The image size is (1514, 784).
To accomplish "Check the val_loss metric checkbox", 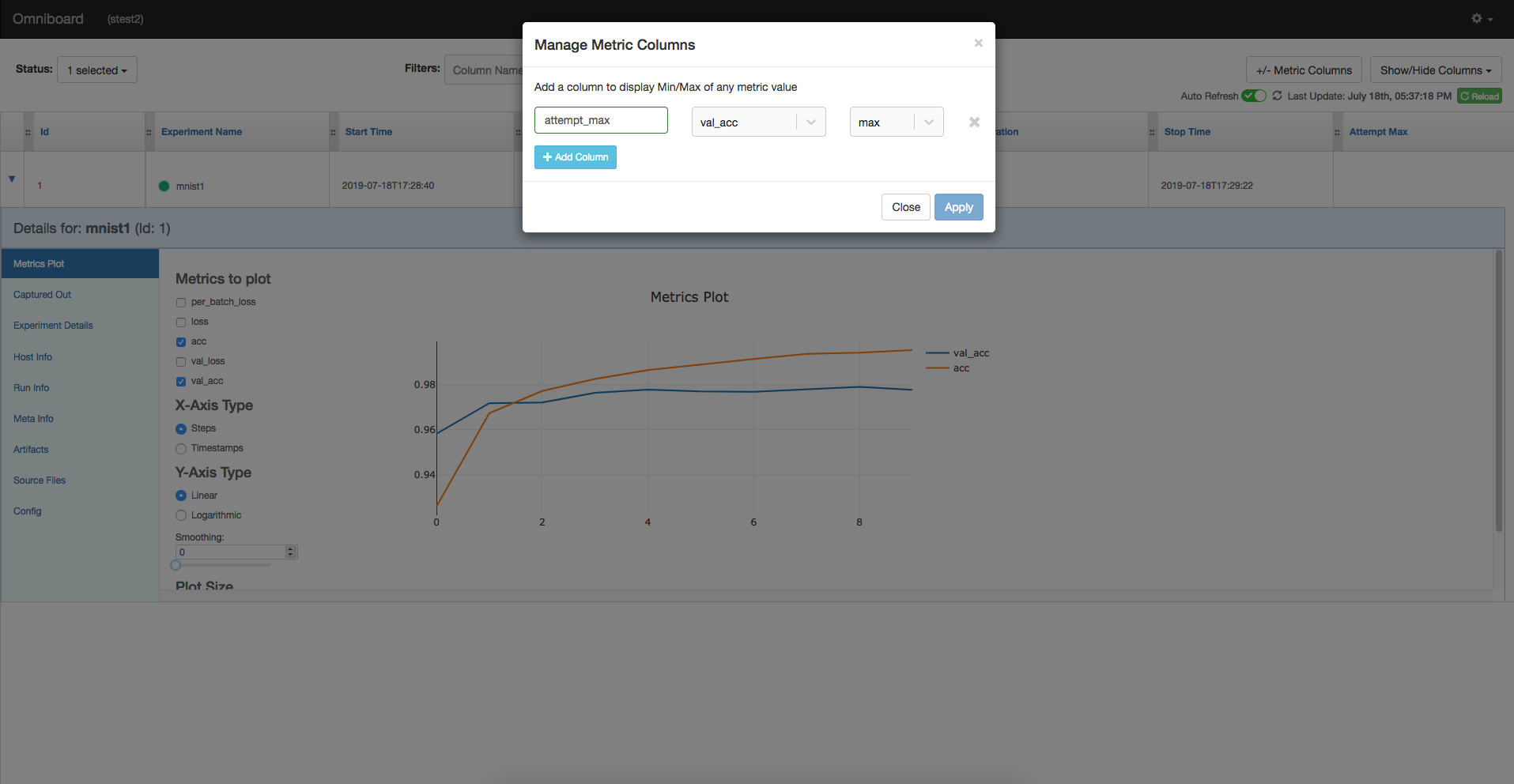I will pos(181,361).
